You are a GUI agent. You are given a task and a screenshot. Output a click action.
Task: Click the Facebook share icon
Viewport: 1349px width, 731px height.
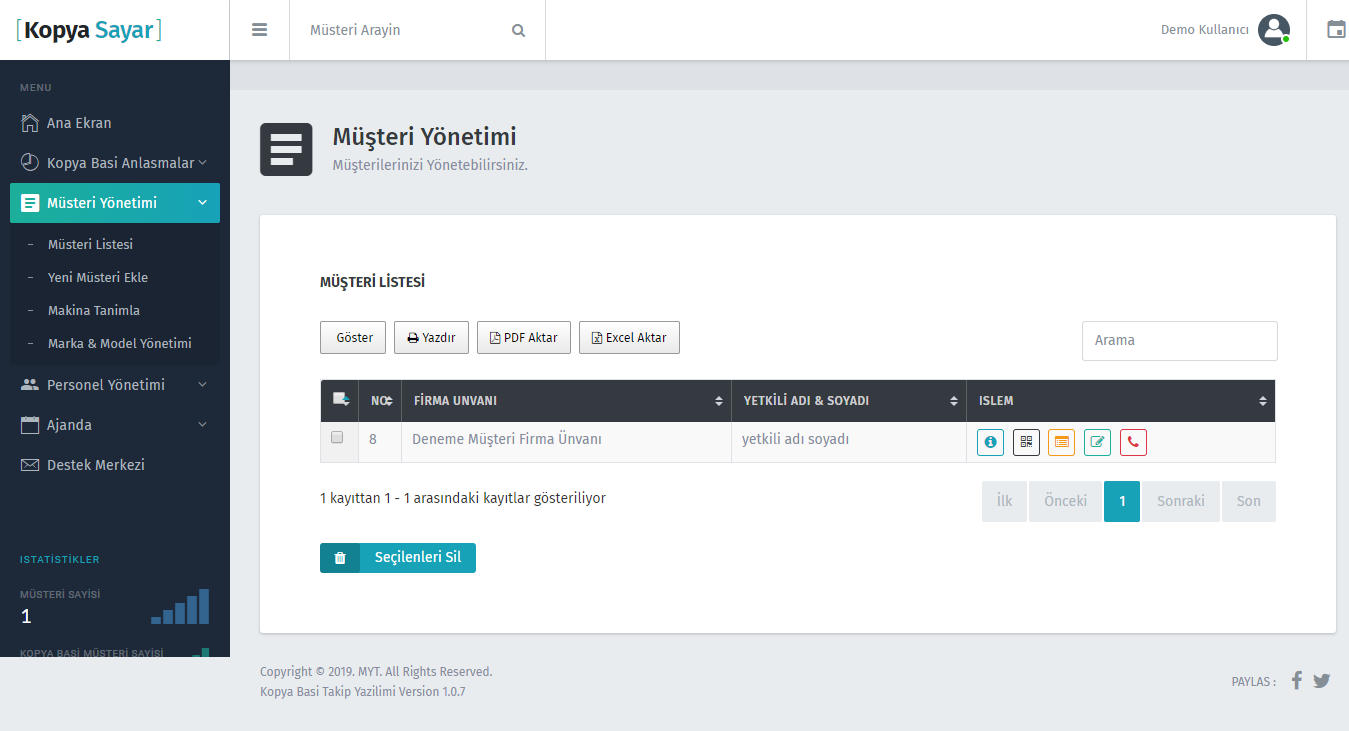1296,681
